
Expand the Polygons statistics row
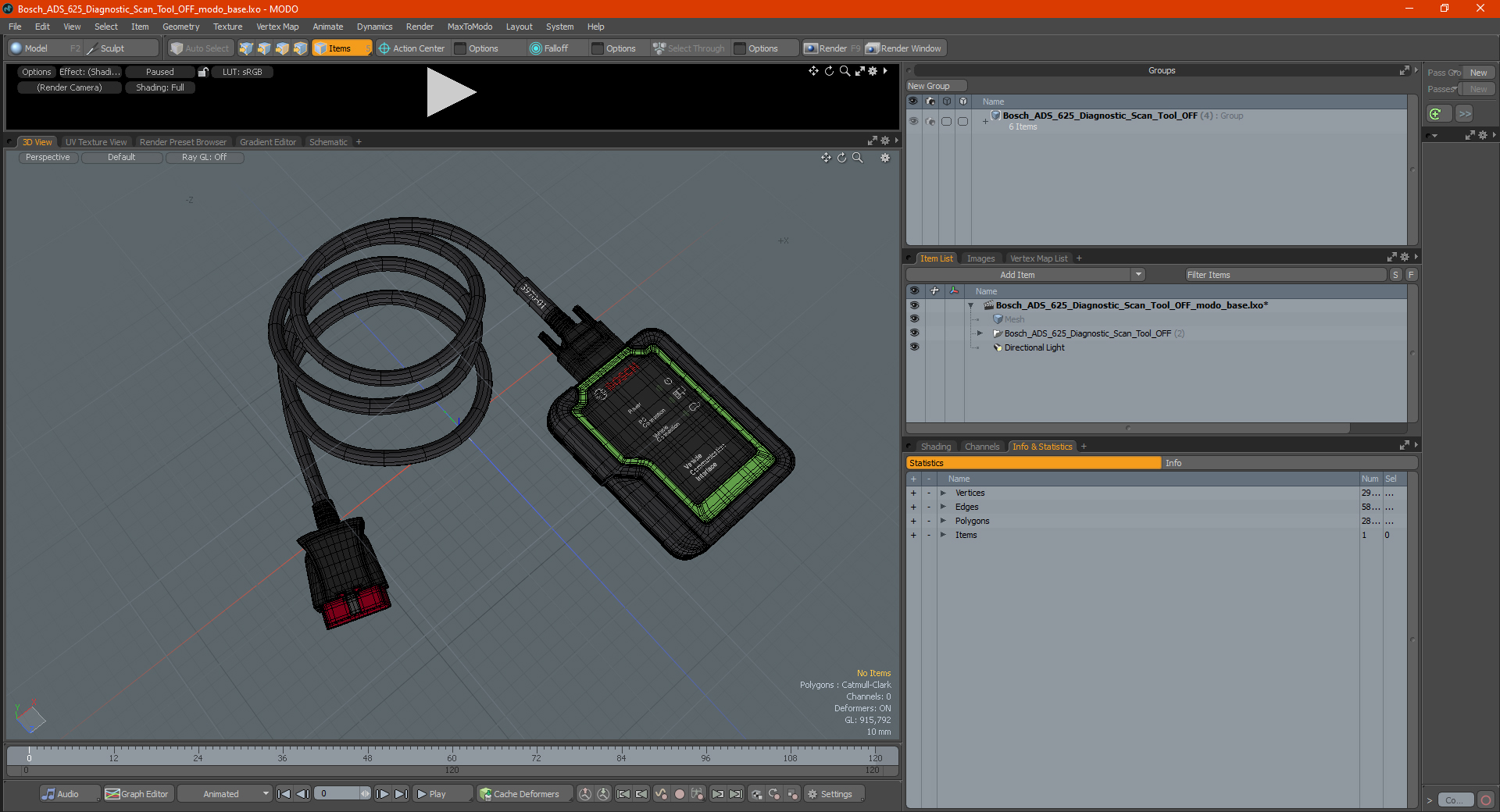click(x=943, y=522)
